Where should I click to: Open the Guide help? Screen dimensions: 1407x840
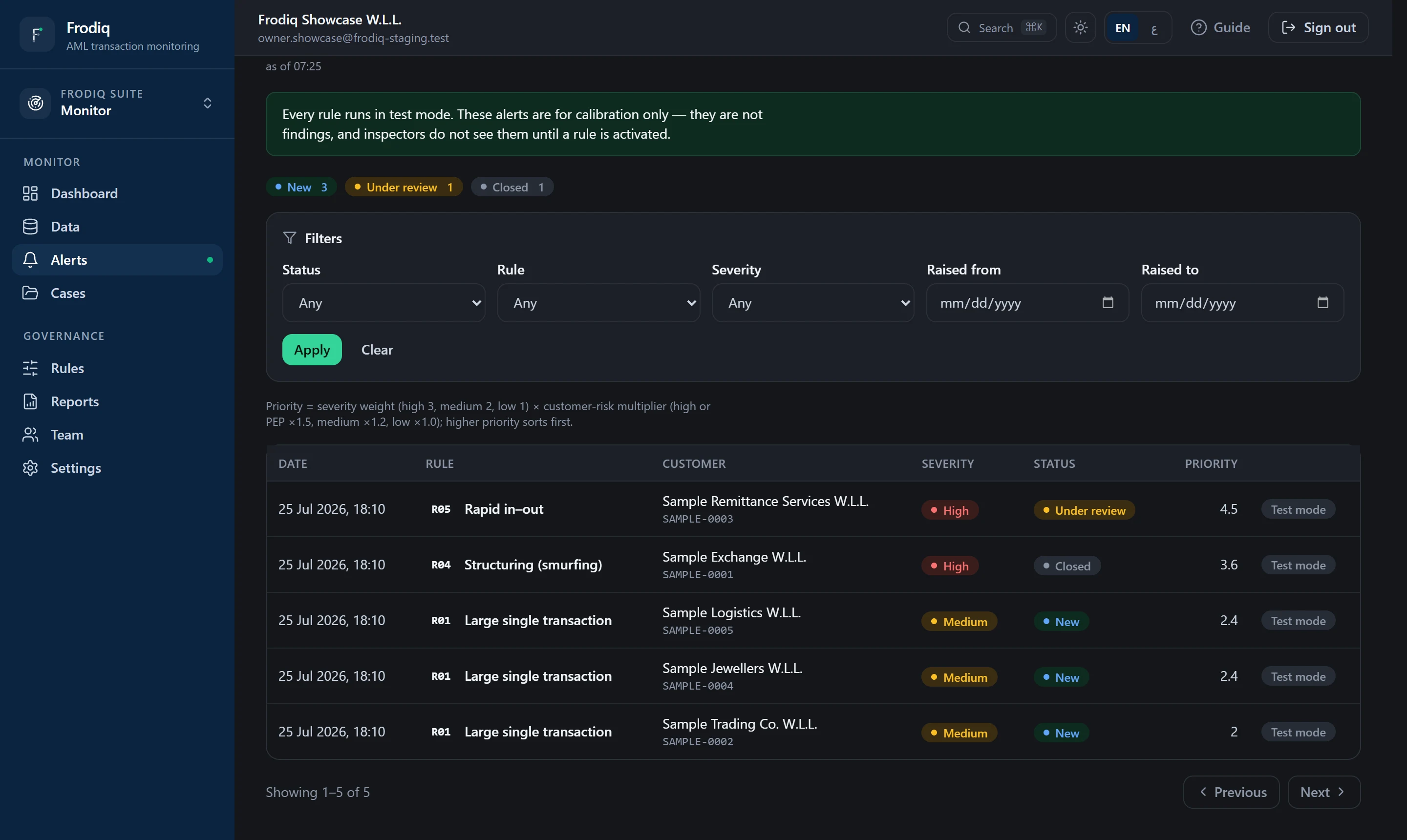[x=1220, y=28]
